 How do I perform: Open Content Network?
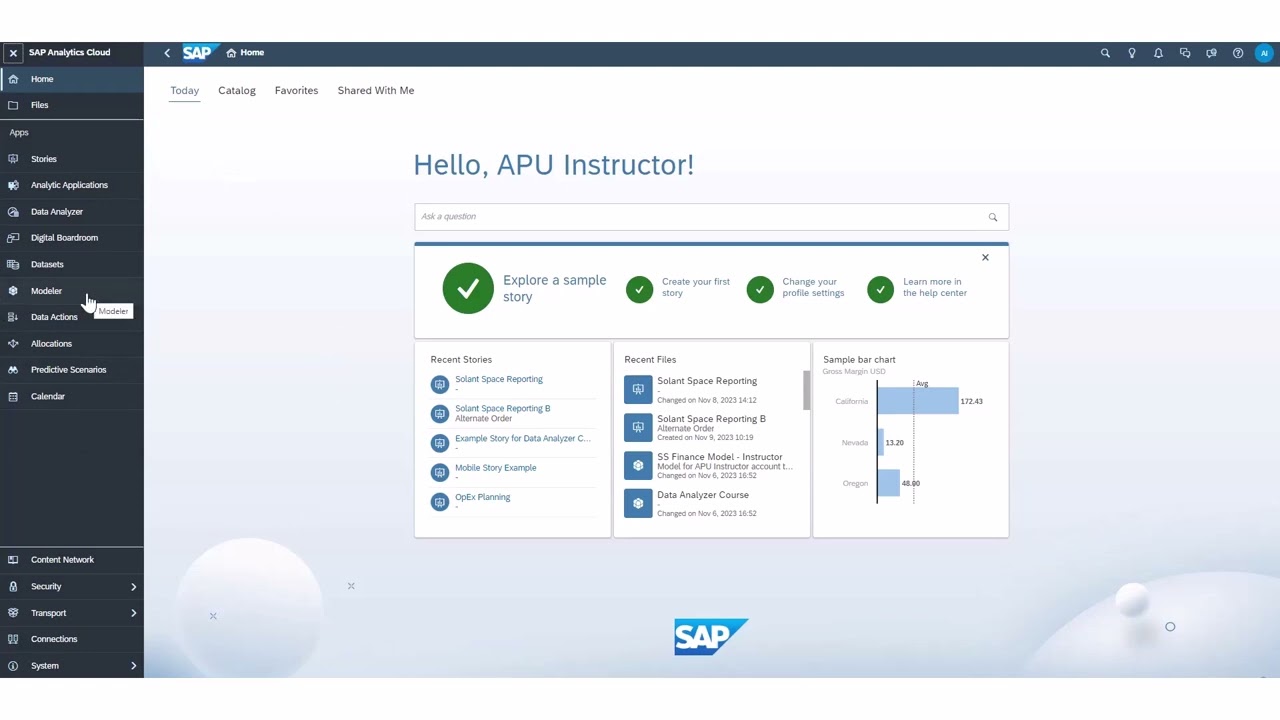[72, 560]
